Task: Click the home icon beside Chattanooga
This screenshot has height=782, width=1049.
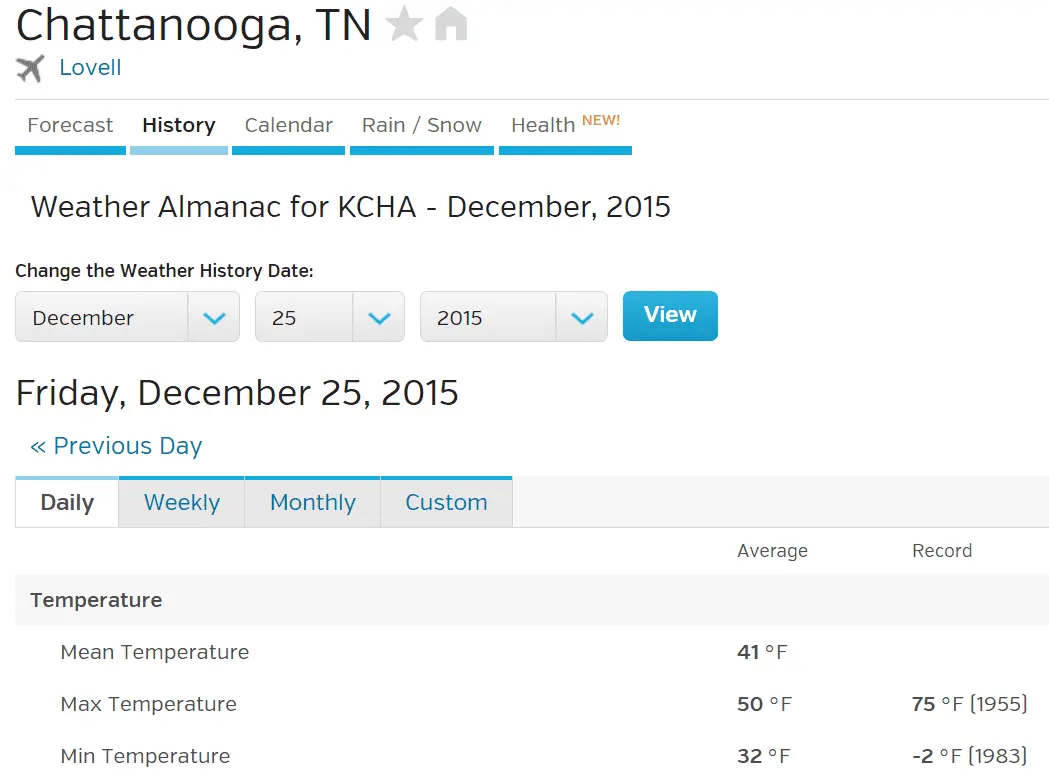Action: coord(451,24)
